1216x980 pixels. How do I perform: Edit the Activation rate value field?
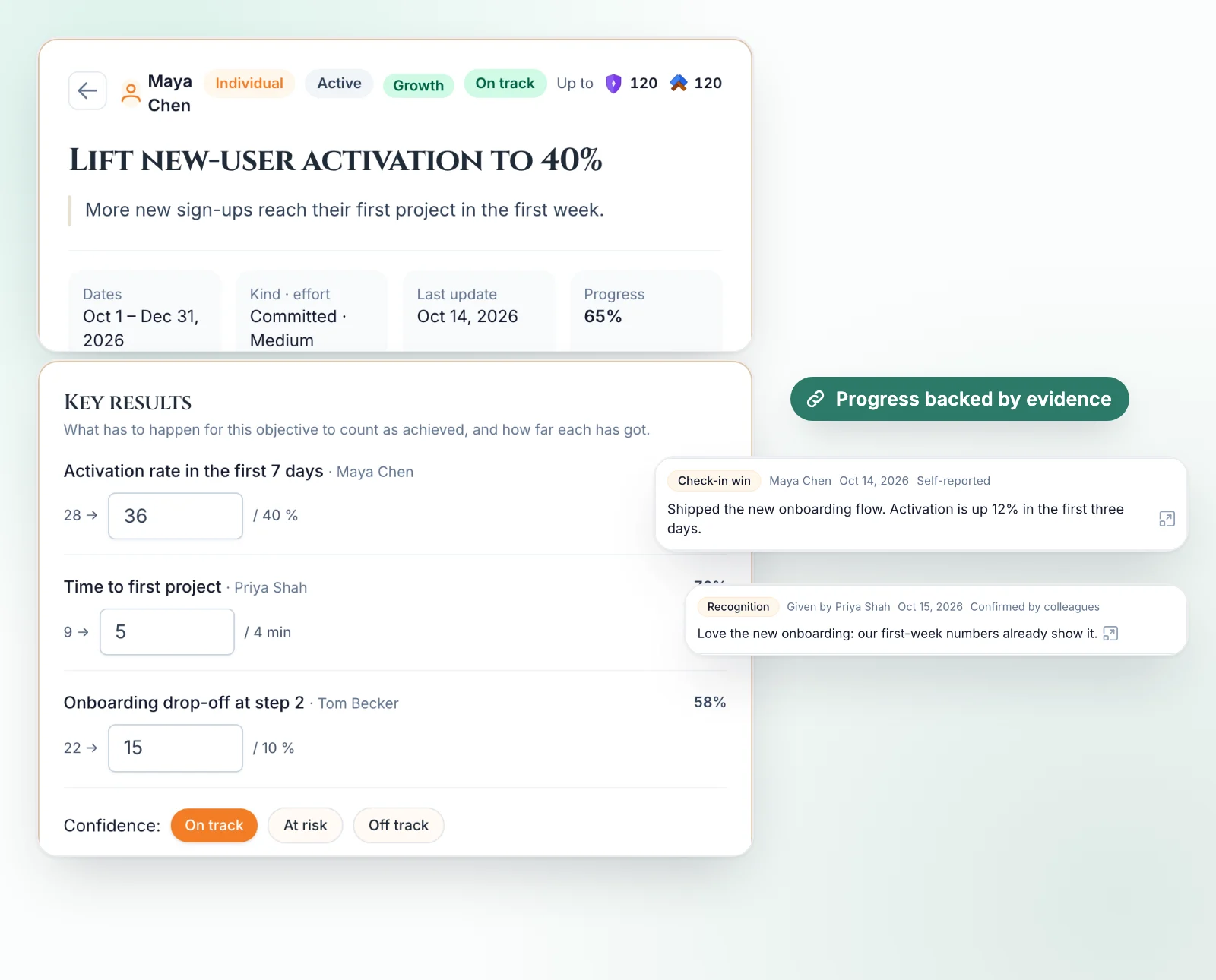[176, 516]
